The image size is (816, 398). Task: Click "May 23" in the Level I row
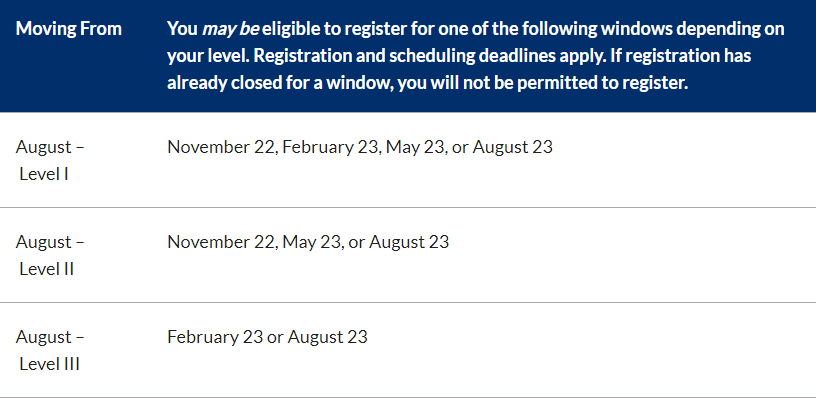point(416,147)
